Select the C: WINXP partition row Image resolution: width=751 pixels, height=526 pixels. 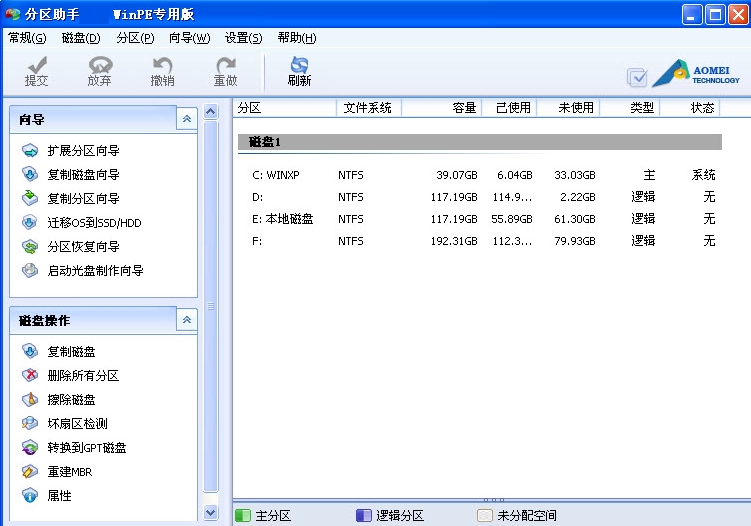pos(277,175)
